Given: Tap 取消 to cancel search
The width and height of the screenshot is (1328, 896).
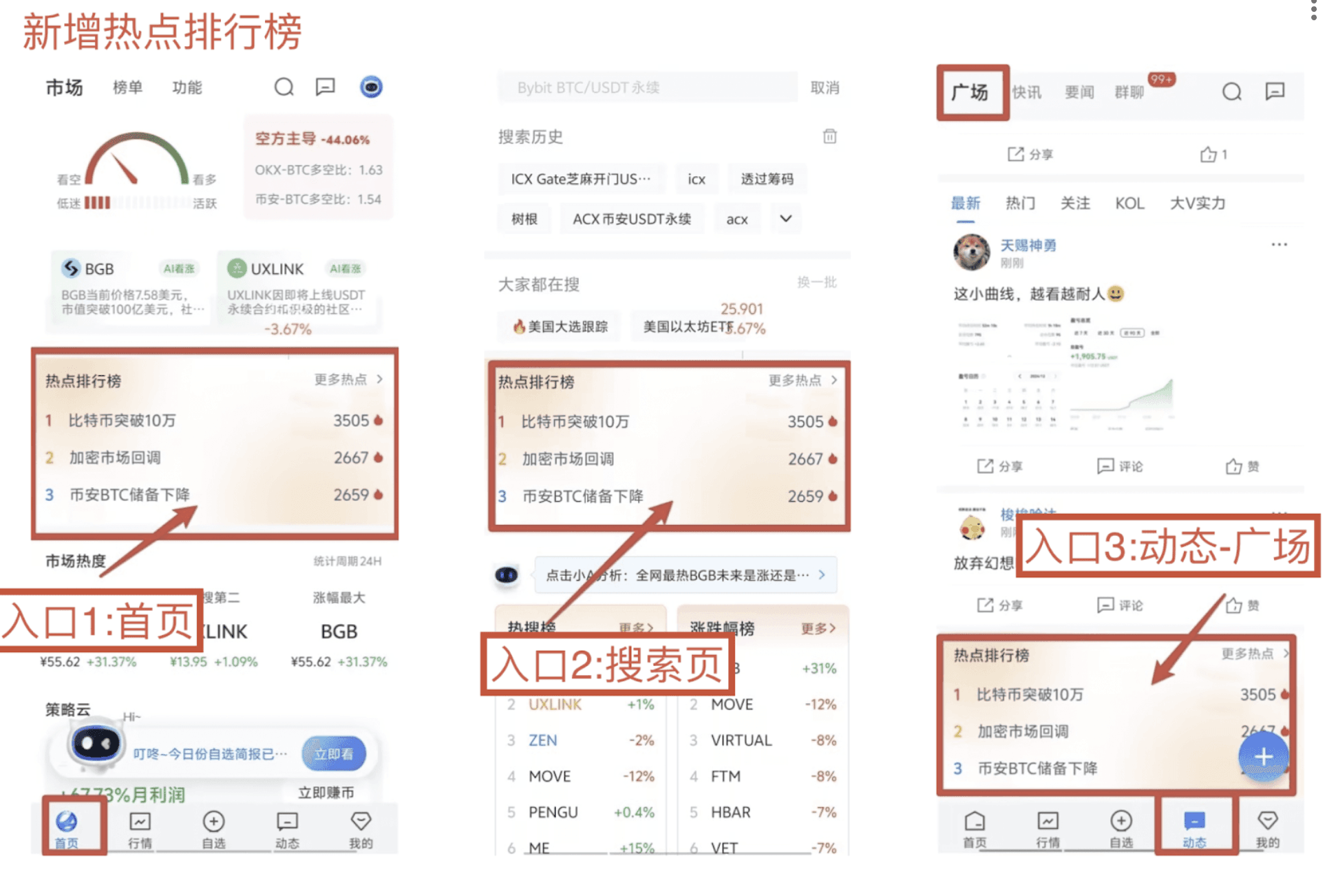Looking at the screenshot, I should pos(825,88).
